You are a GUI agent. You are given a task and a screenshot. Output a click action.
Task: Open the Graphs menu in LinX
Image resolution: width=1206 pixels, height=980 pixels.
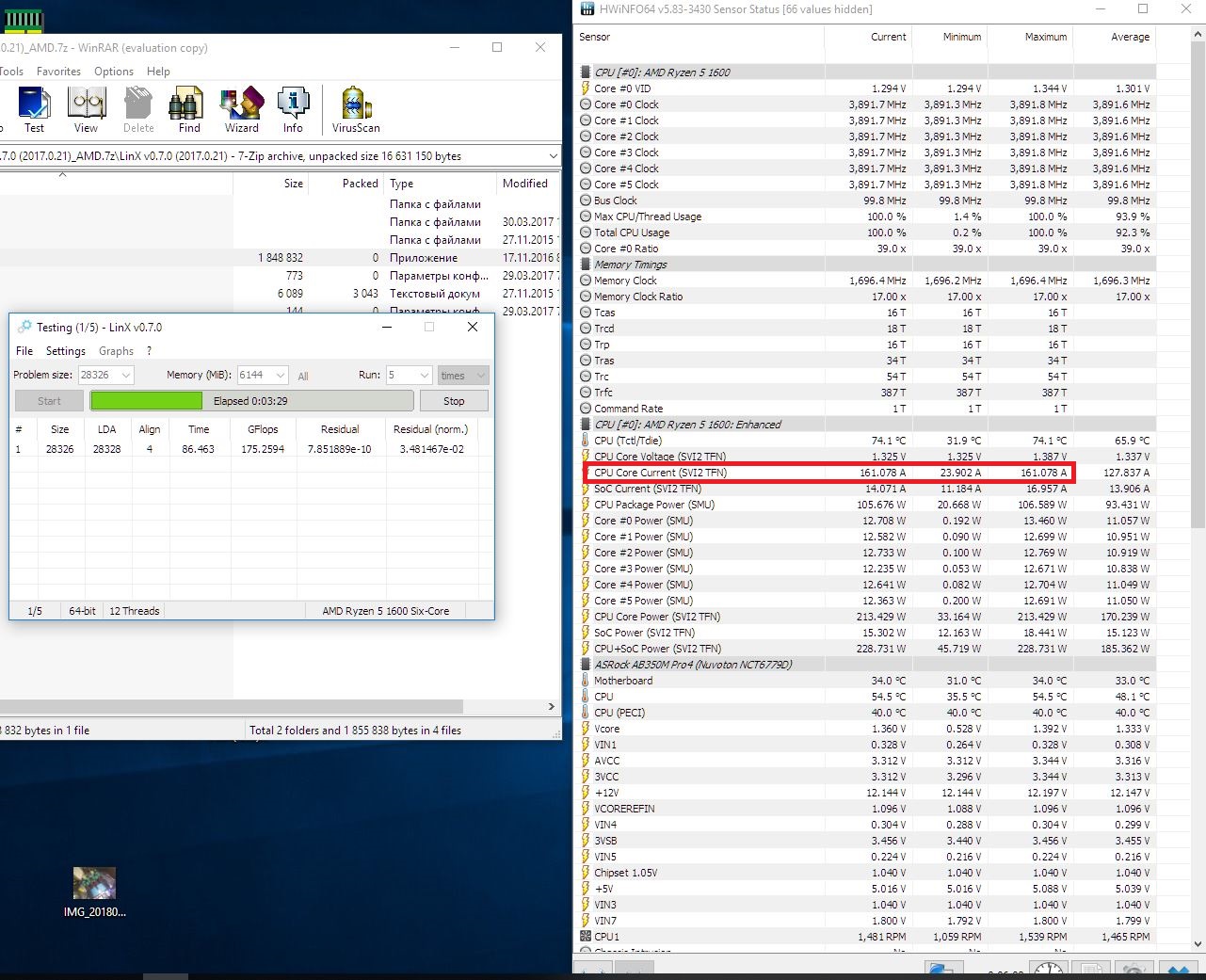(116, 351)
